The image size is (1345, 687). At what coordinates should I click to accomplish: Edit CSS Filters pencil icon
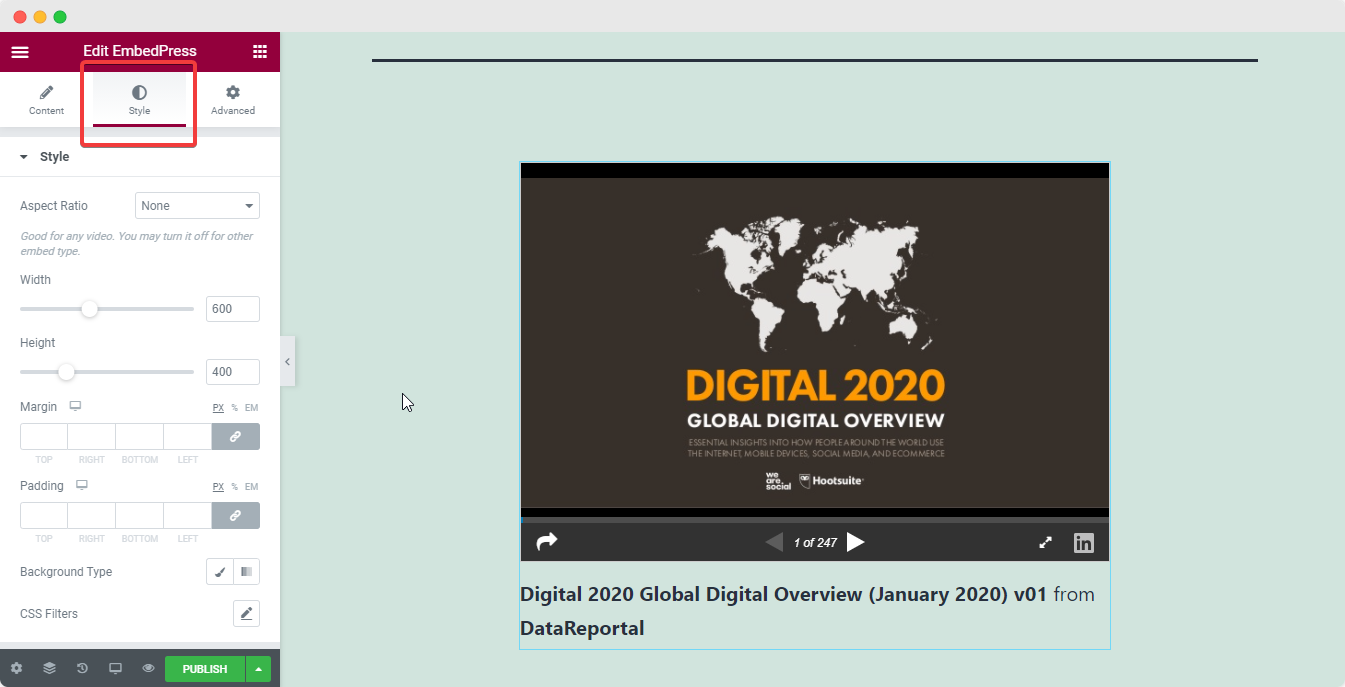click(247, 613)
